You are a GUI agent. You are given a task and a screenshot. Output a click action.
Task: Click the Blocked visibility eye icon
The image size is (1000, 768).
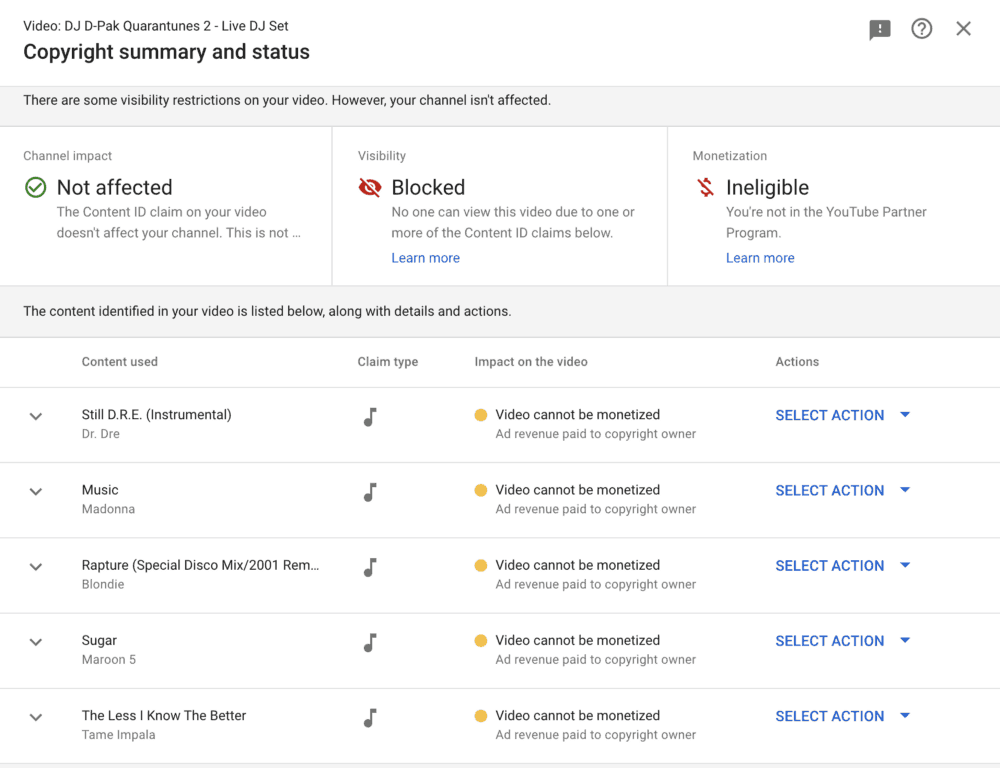coord(370,187)
